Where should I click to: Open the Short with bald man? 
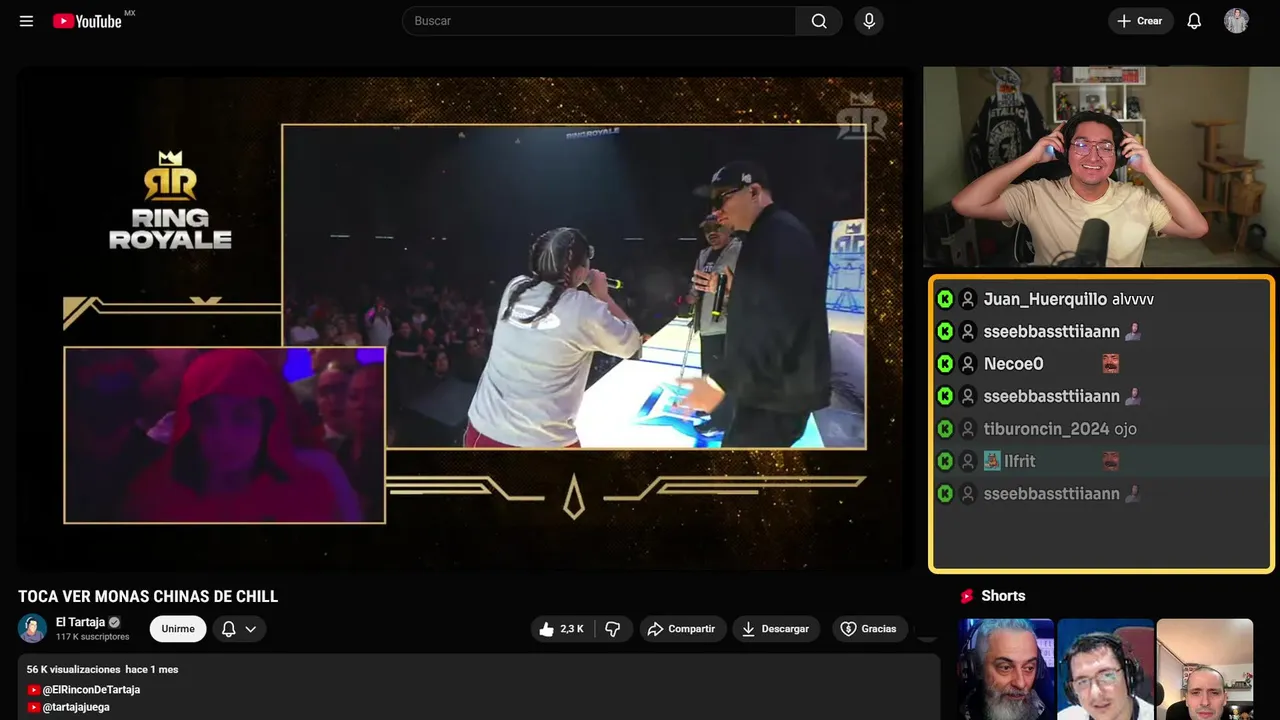click(x=1204, y=669)
